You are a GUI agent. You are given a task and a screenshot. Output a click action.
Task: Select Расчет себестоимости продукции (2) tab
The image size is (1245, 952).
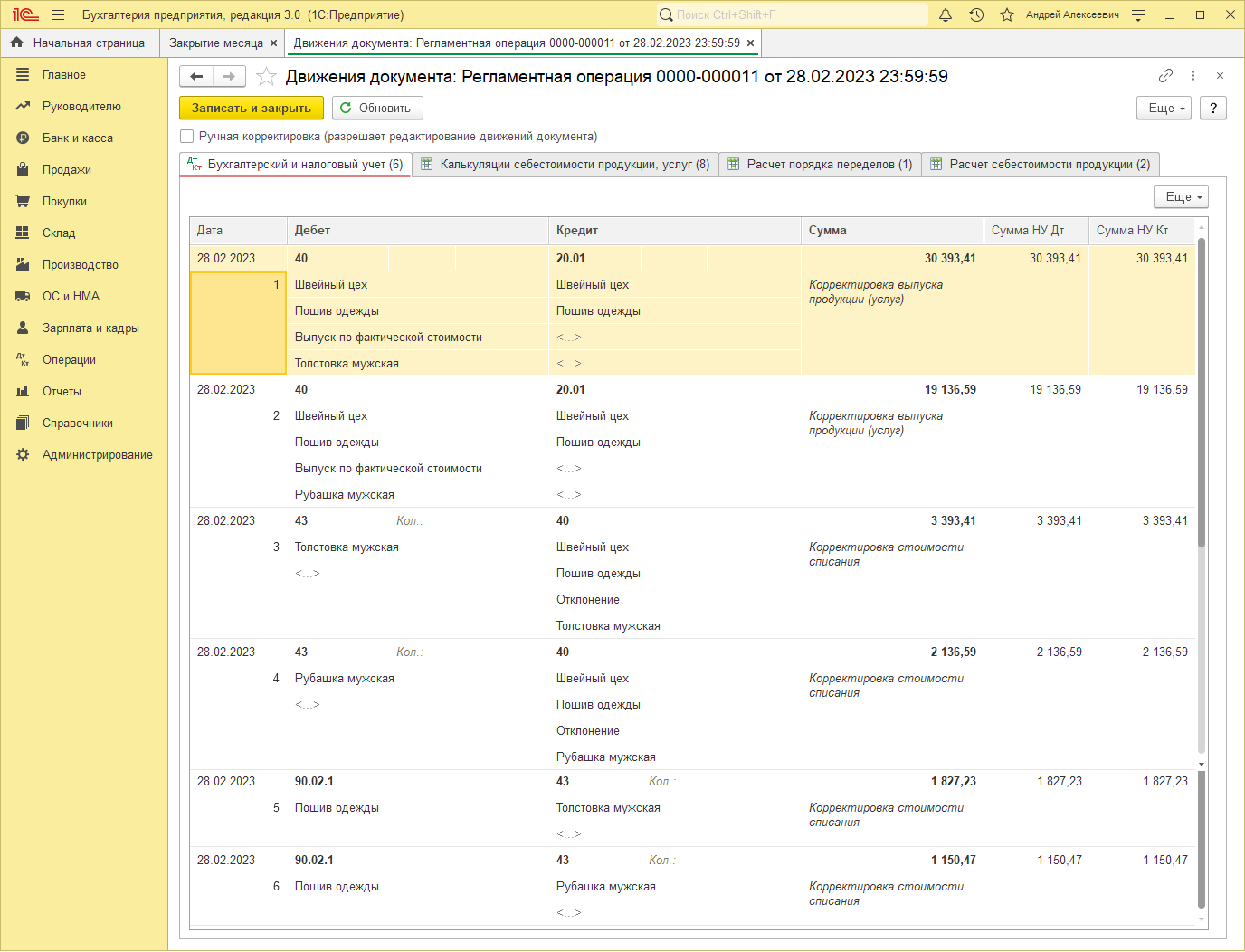click(x=1041, y=164)
